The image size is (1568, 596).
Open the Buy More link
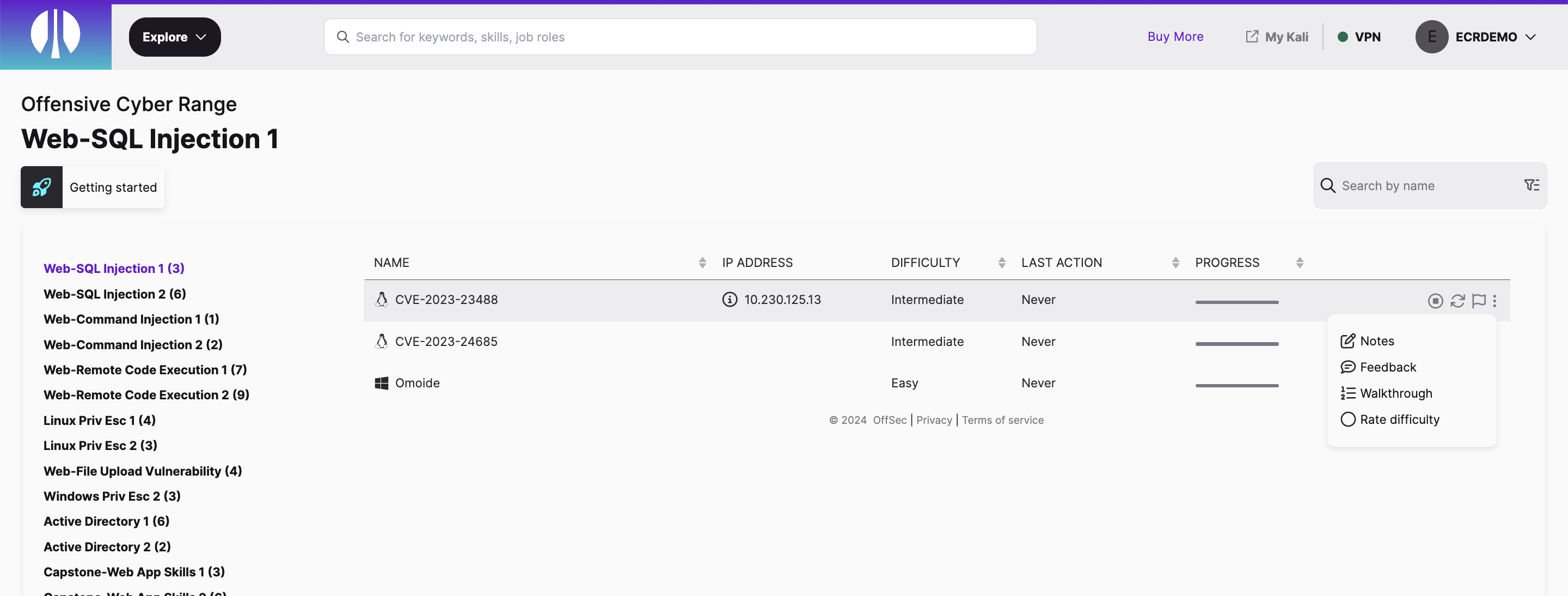pyautogui.click(x=1175, y=37)
